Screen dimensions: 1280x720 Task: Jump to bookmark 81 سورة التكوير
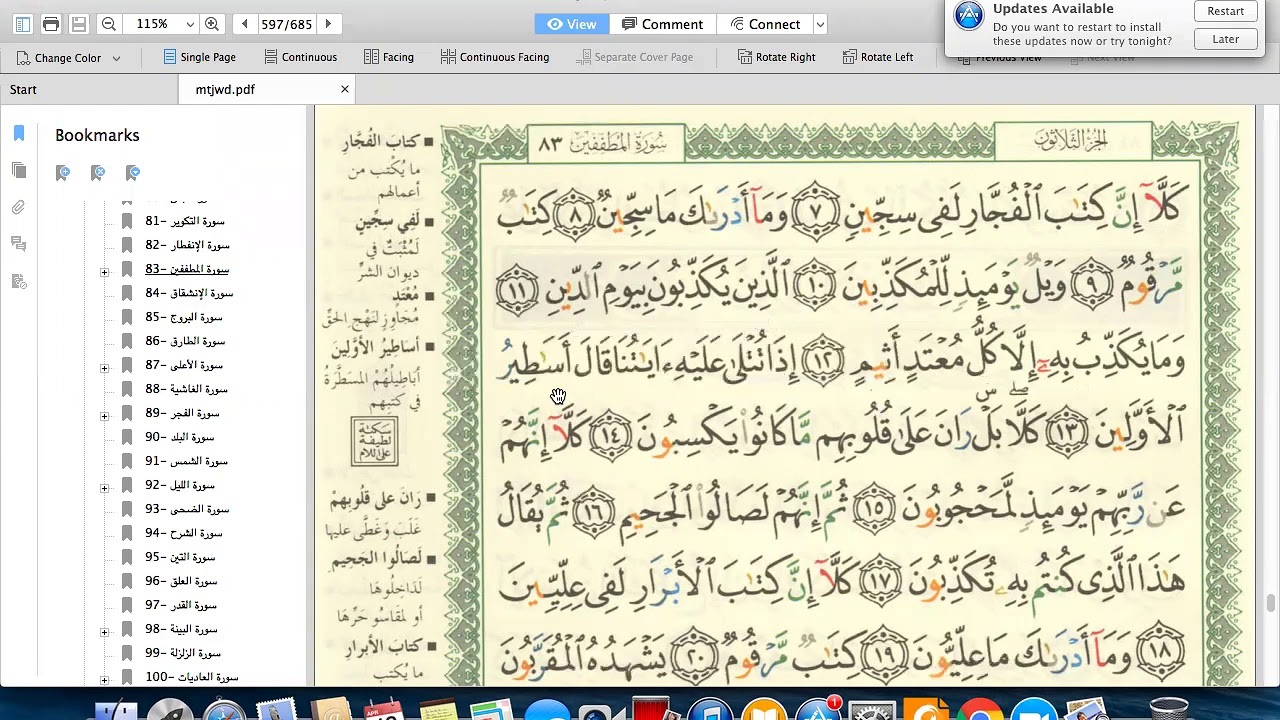click(185, 221)
